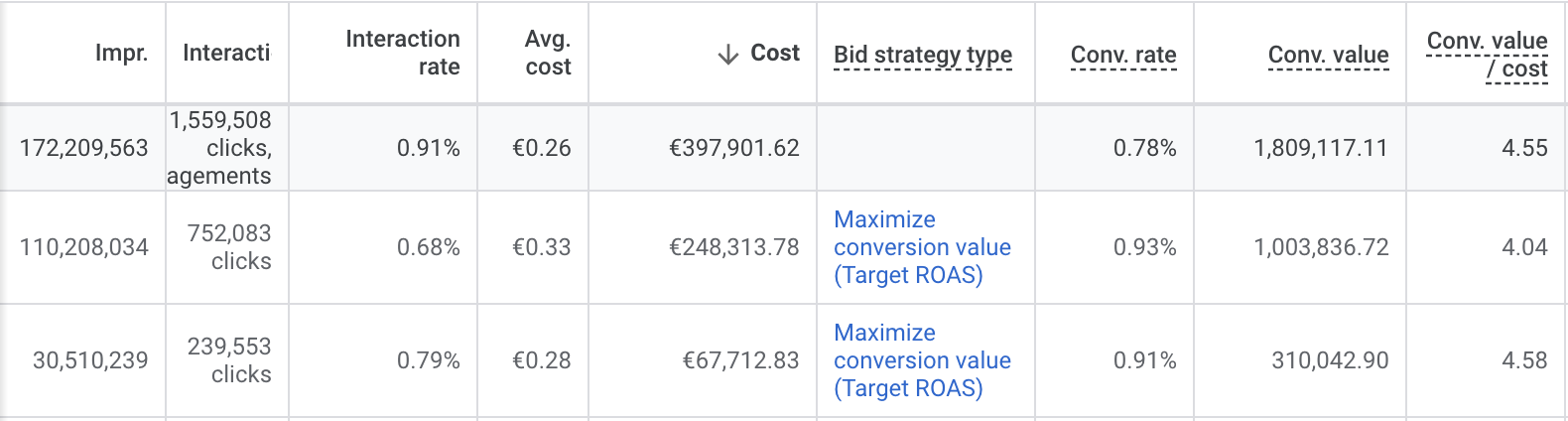Click the Avg. cost column header
1568x421 pixels.
[548, 53]
